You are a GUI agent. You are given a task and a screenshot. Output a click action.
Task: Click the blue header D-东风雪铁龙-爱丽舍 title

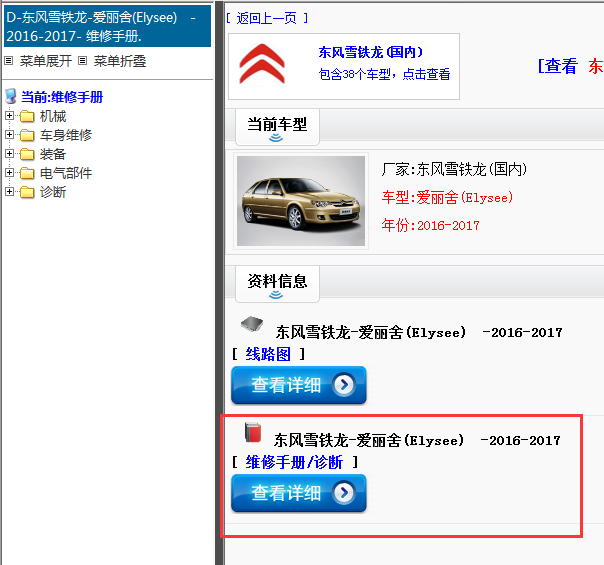(107, 26)
